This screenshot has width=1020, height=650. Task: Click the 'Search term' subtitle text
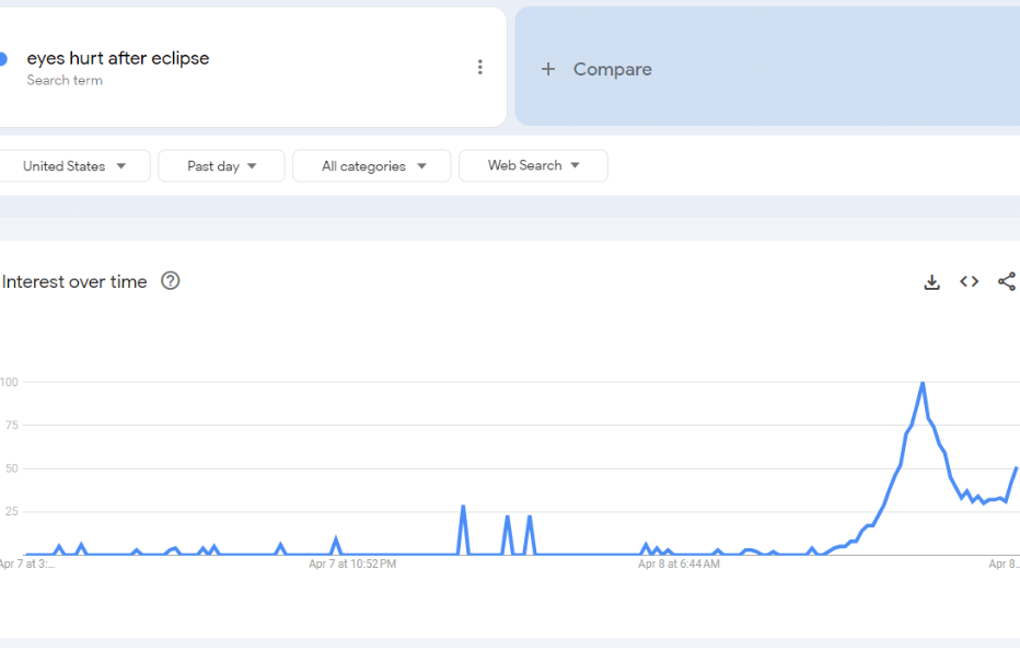[64, 81]
